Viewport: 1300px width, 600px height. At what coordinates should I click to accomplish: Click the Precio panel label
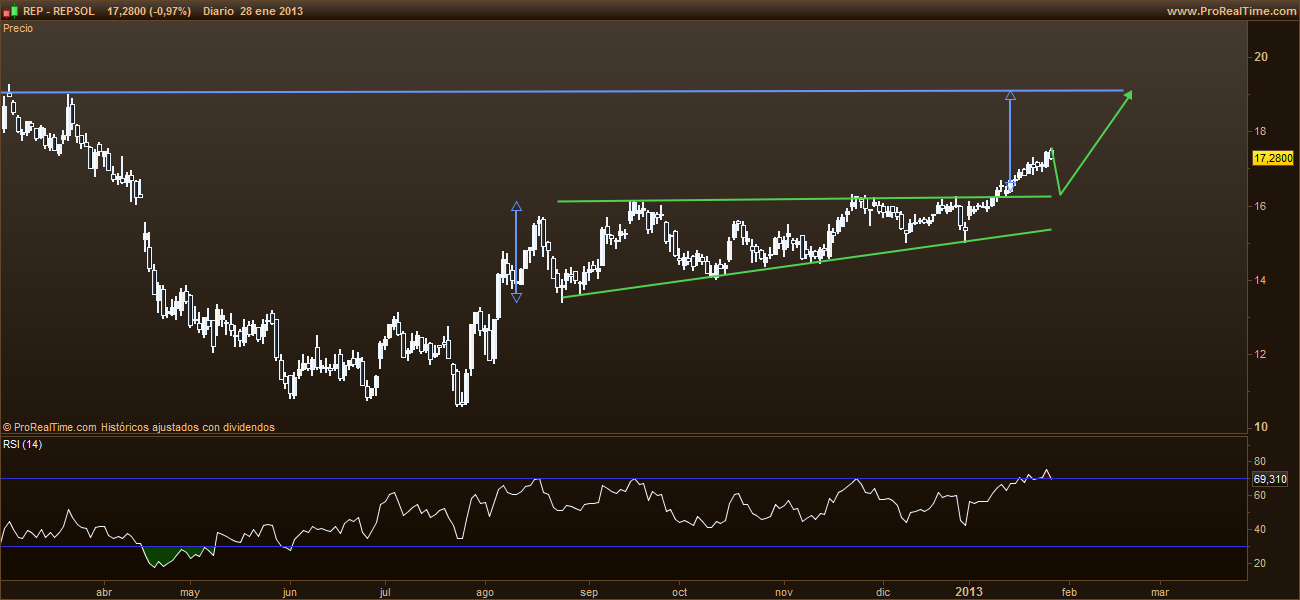(x=18, y=28)
